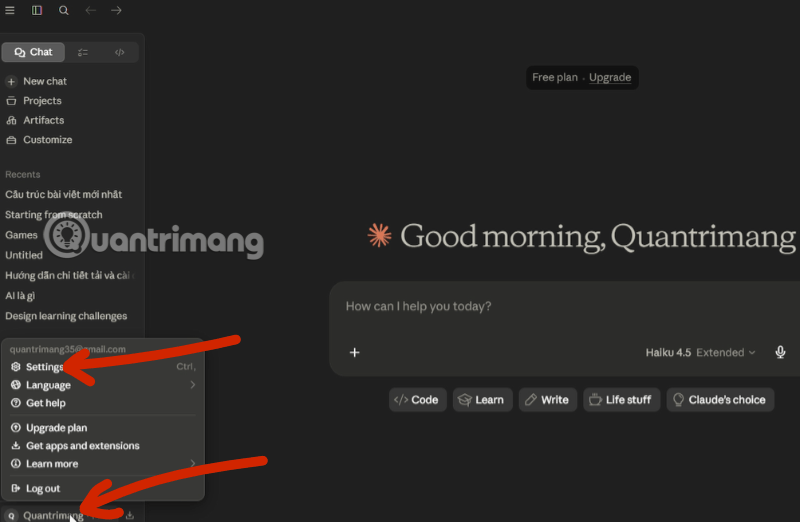Image resolution: width=800 pixels, height=522 pixels.
Task: Open recent chat 'Games'
Action: [21, 235]
